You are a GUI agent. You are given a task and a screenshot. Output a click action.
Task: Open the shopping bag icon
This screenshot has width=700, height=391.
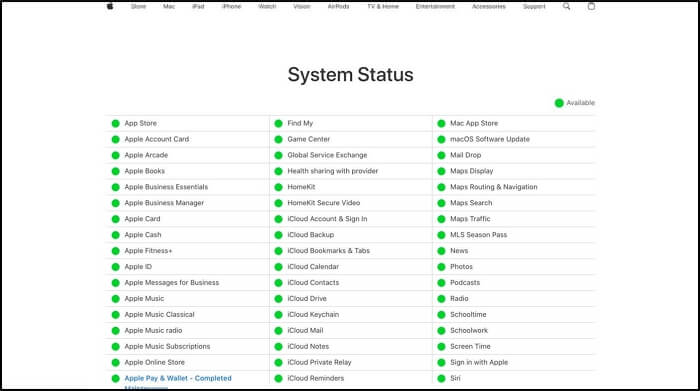(x=591, y=6)
